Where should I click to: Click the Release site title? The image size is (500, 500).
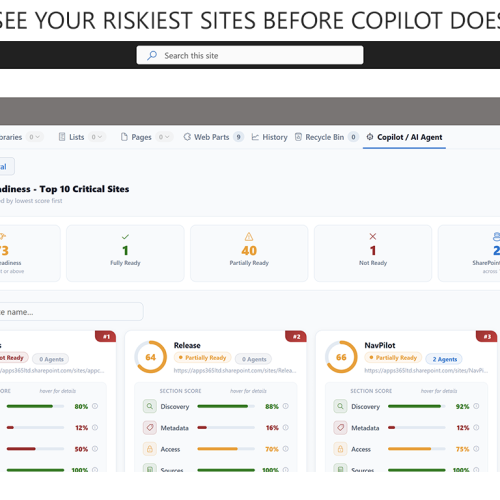click(x=187, y=345)
